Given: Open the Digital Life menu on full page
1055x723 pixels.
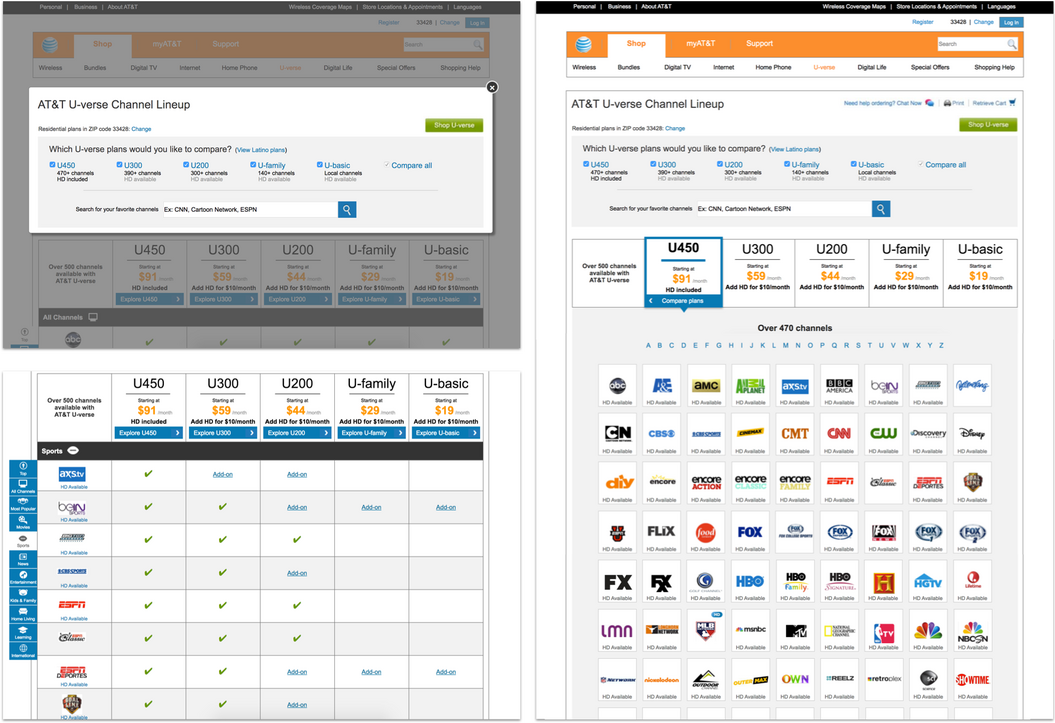Looking at the screenshot, I should (872, 68).
